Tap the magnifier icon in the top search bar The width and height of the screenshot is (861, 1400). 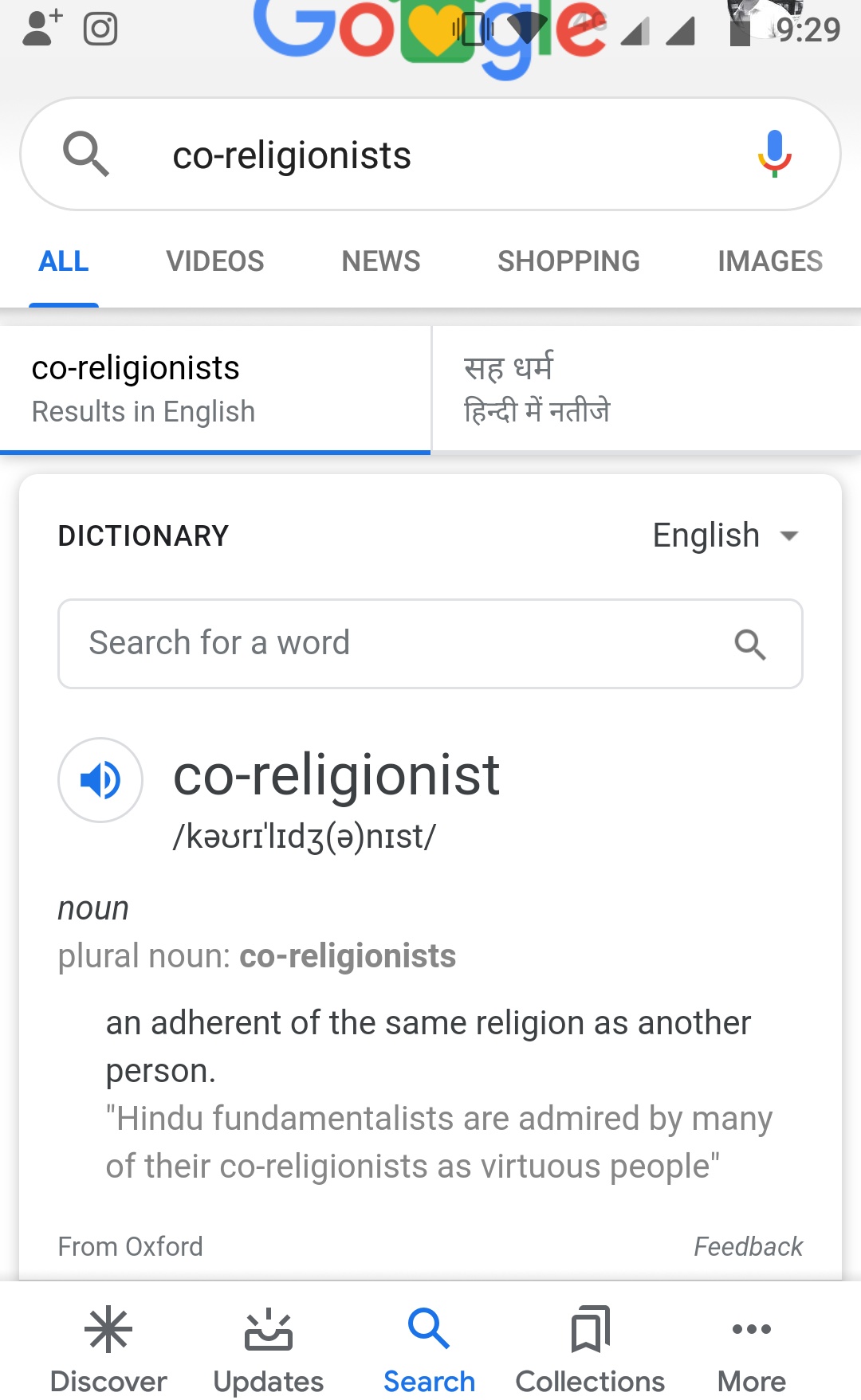(x=85, y=154)
